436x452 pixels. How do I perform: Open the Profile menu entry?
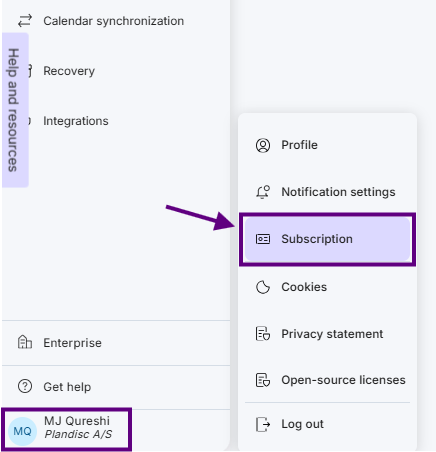click(327, 145)
